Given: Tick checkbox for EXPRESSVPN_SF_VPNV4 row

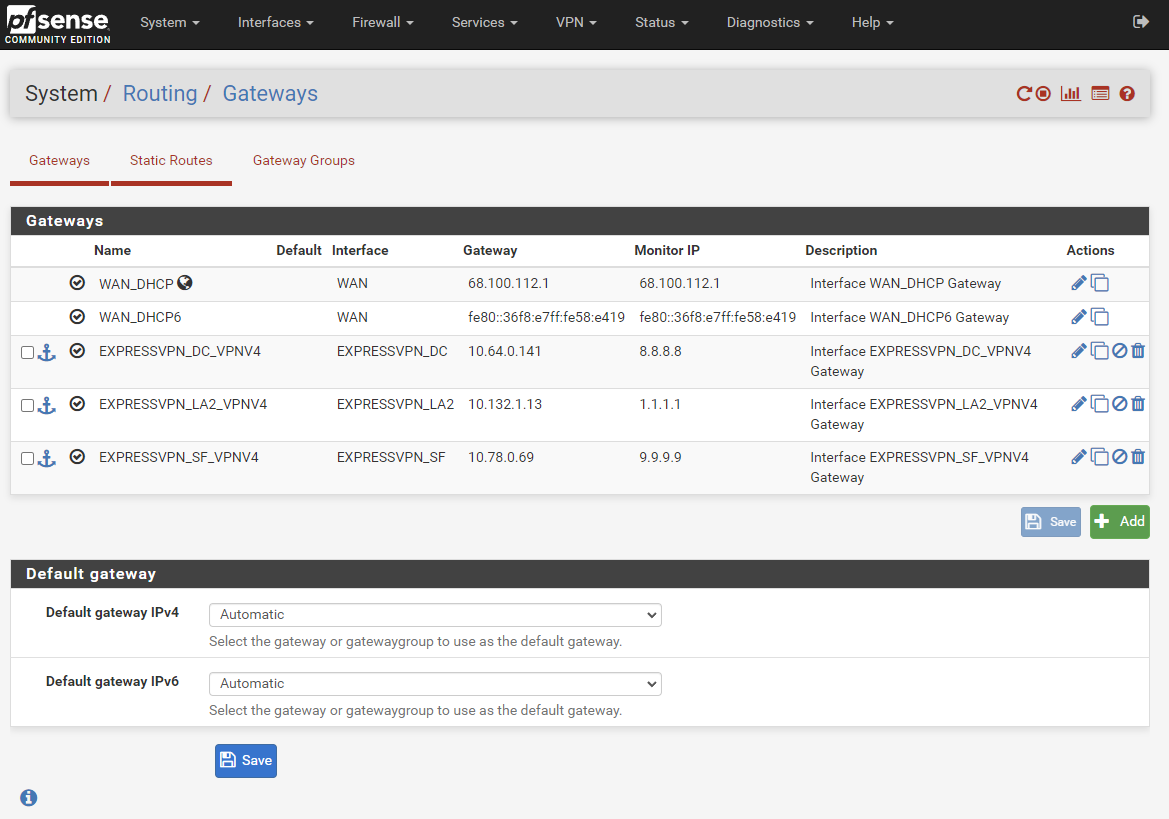Looking at the screenshot, I should point(28,458).
